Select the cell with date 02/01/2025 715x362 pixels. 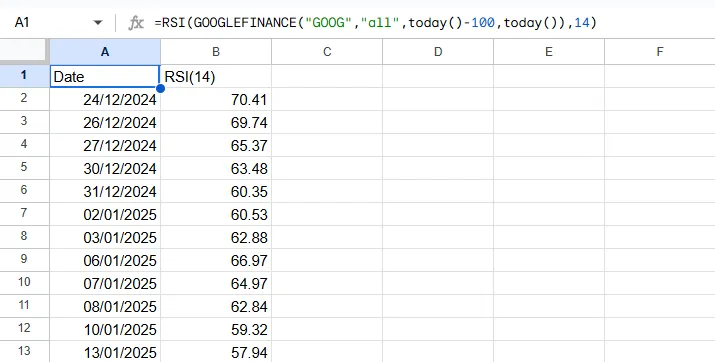pyautogui.click(x=105, y=214)
